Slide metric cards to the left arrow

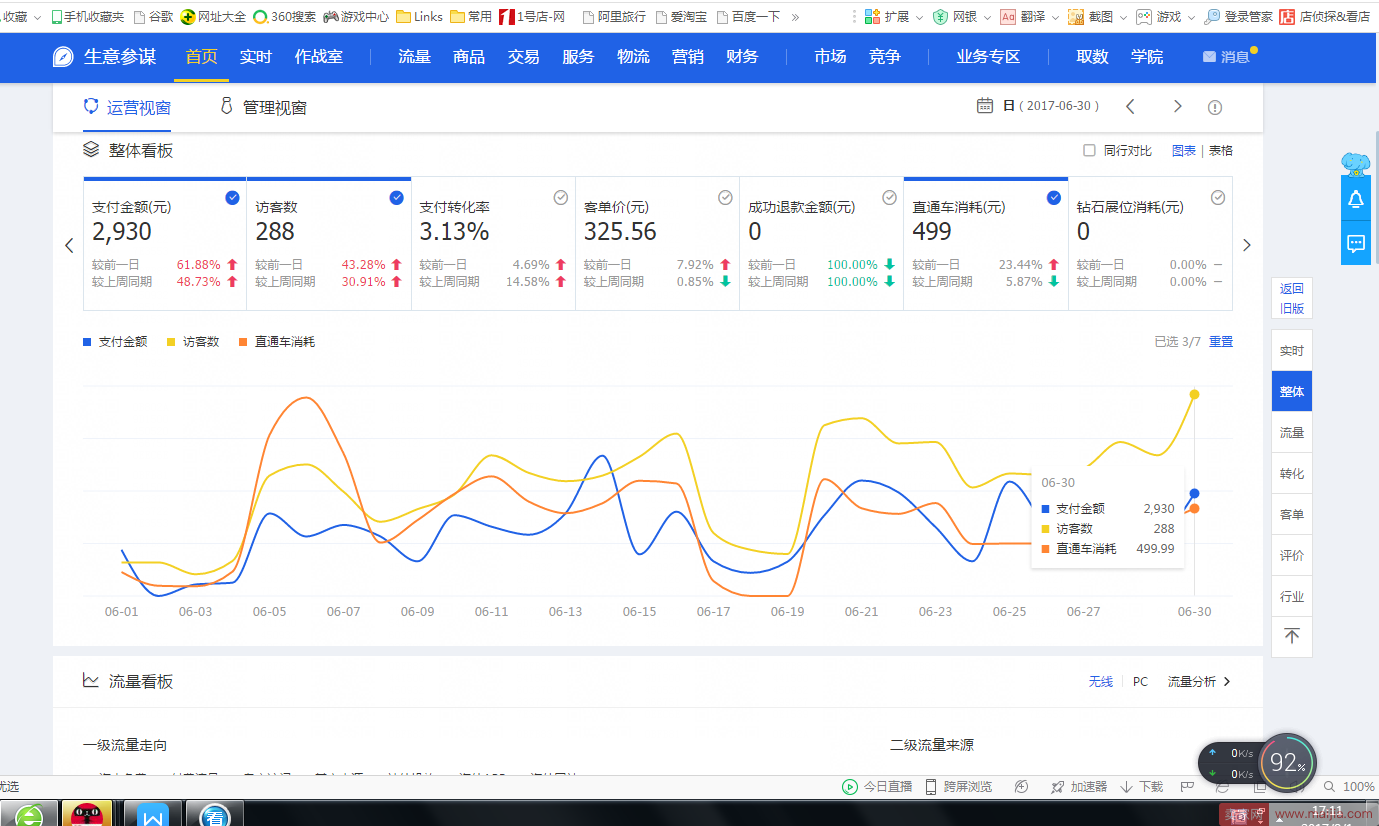click(69, 245)
